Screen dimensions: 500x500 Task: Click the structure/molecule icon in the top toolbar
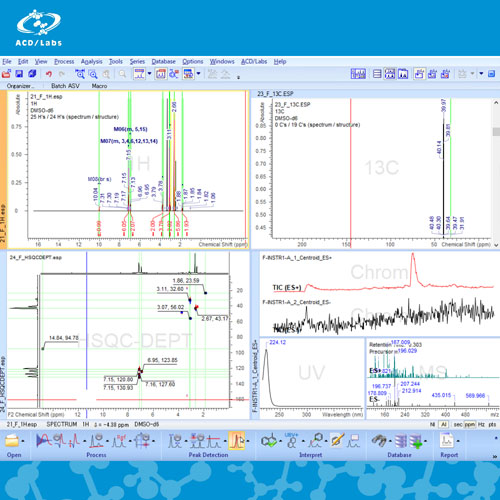(x=174, y=74)
